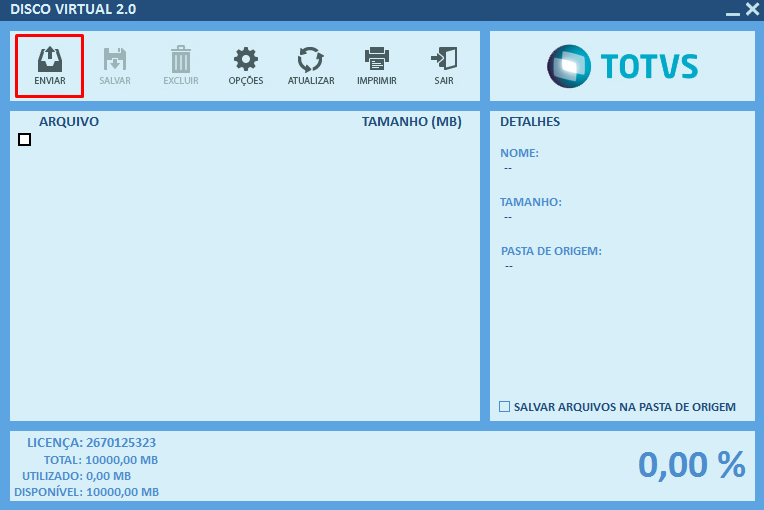The width and height of the screenshot is (764, 510).
Task: Close the Disco Virtual window
Action: pyautogui.click(x=752, y=9)
